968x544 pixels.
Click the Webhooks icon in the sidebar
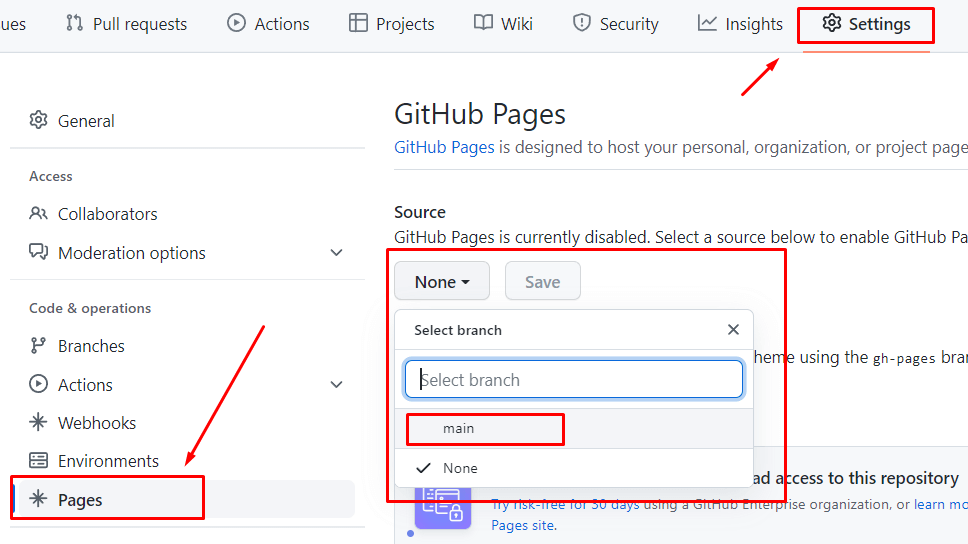point(38,422)
